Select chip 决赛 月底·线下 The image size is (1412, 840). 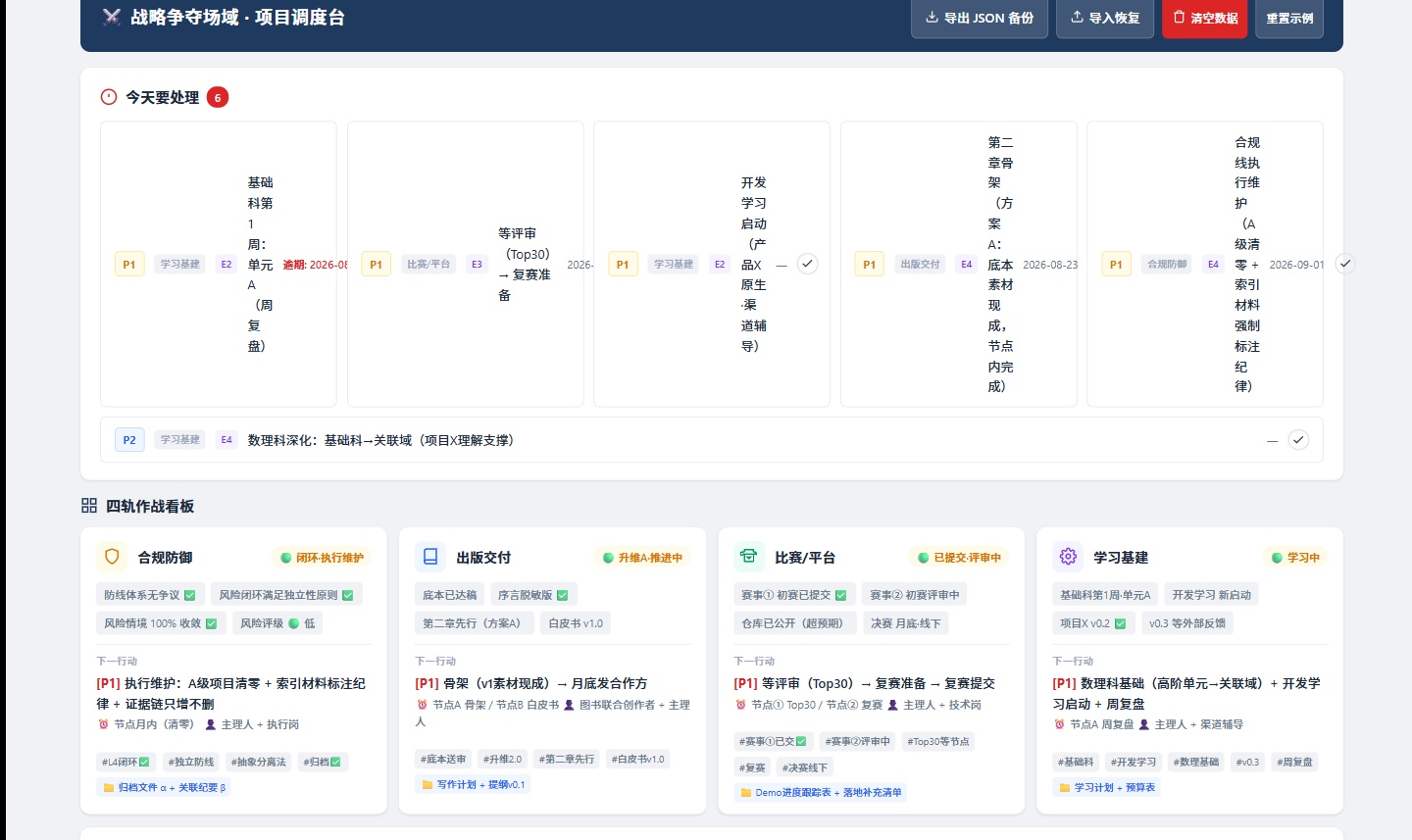(906, 623)
